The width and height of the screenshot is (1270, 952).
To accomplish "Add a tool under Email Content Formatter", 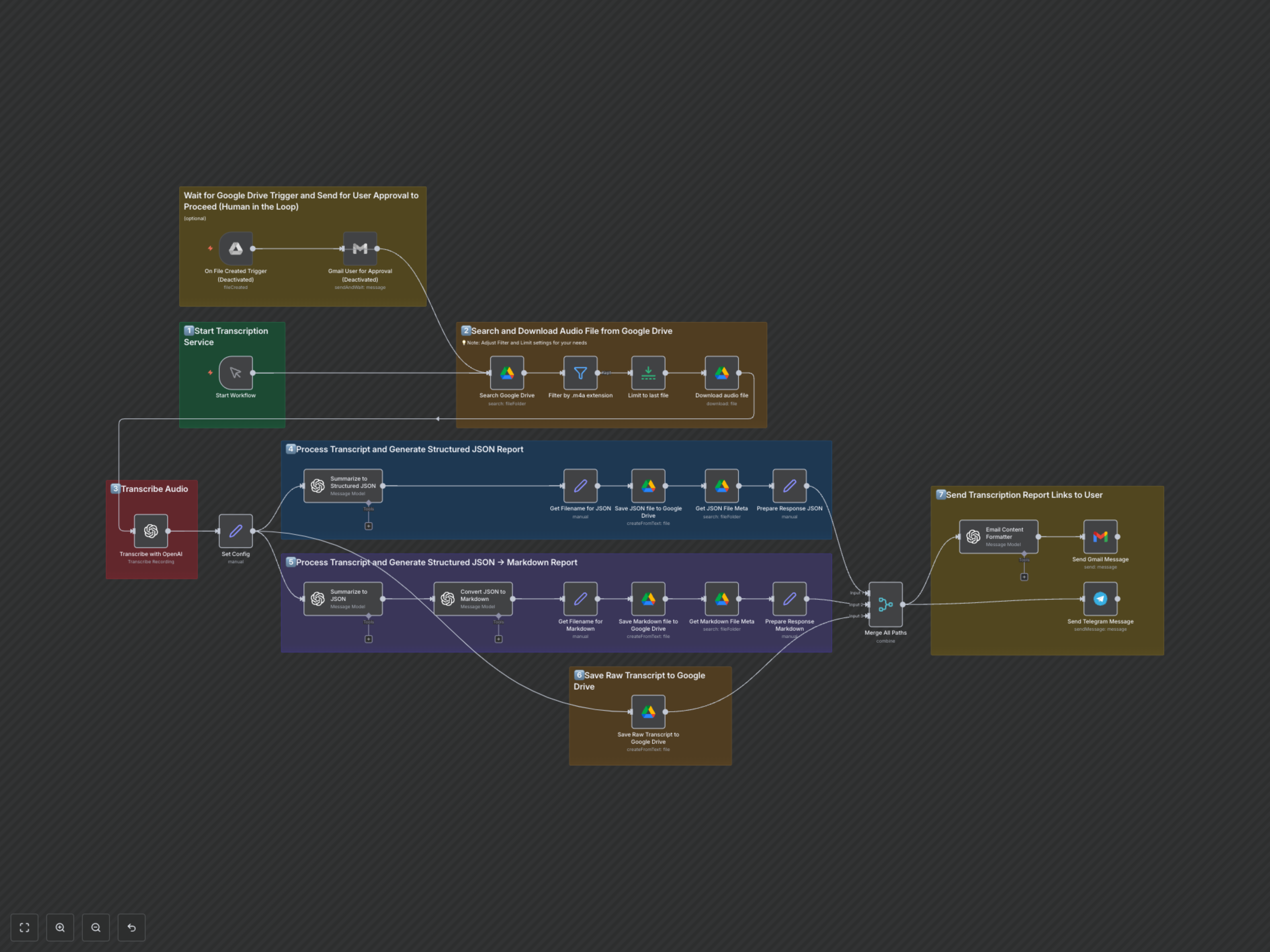I will pyautogui.click(x=1024, y=577).
